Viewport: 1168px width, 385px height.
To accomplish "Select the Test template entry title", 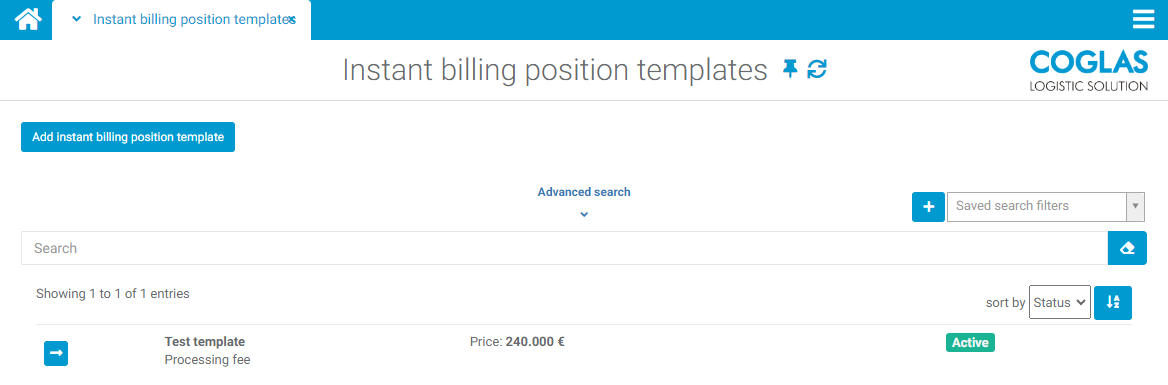I will (205, 342).
